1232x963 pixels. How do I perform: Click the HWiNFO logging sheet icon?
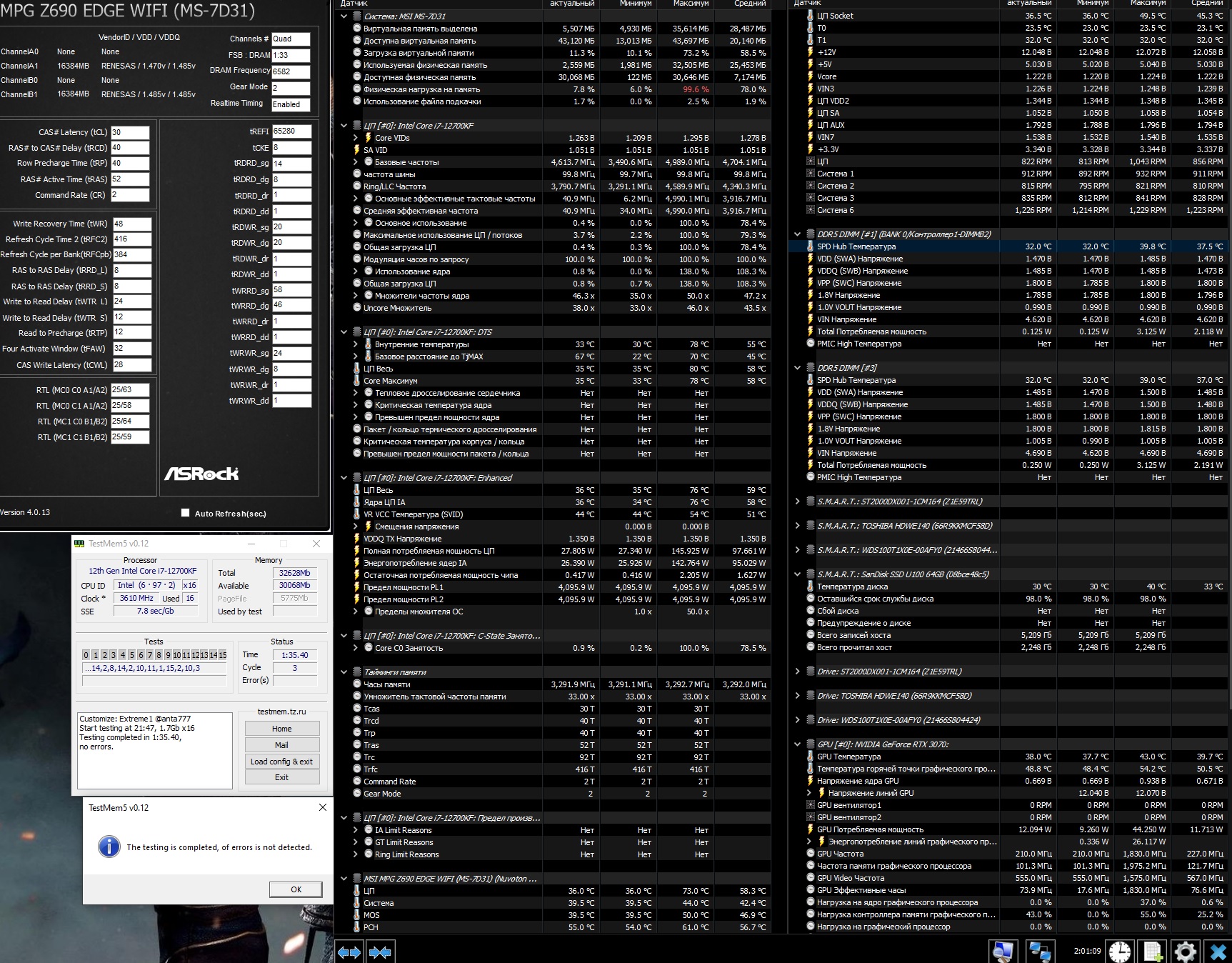pos(1153,951)
